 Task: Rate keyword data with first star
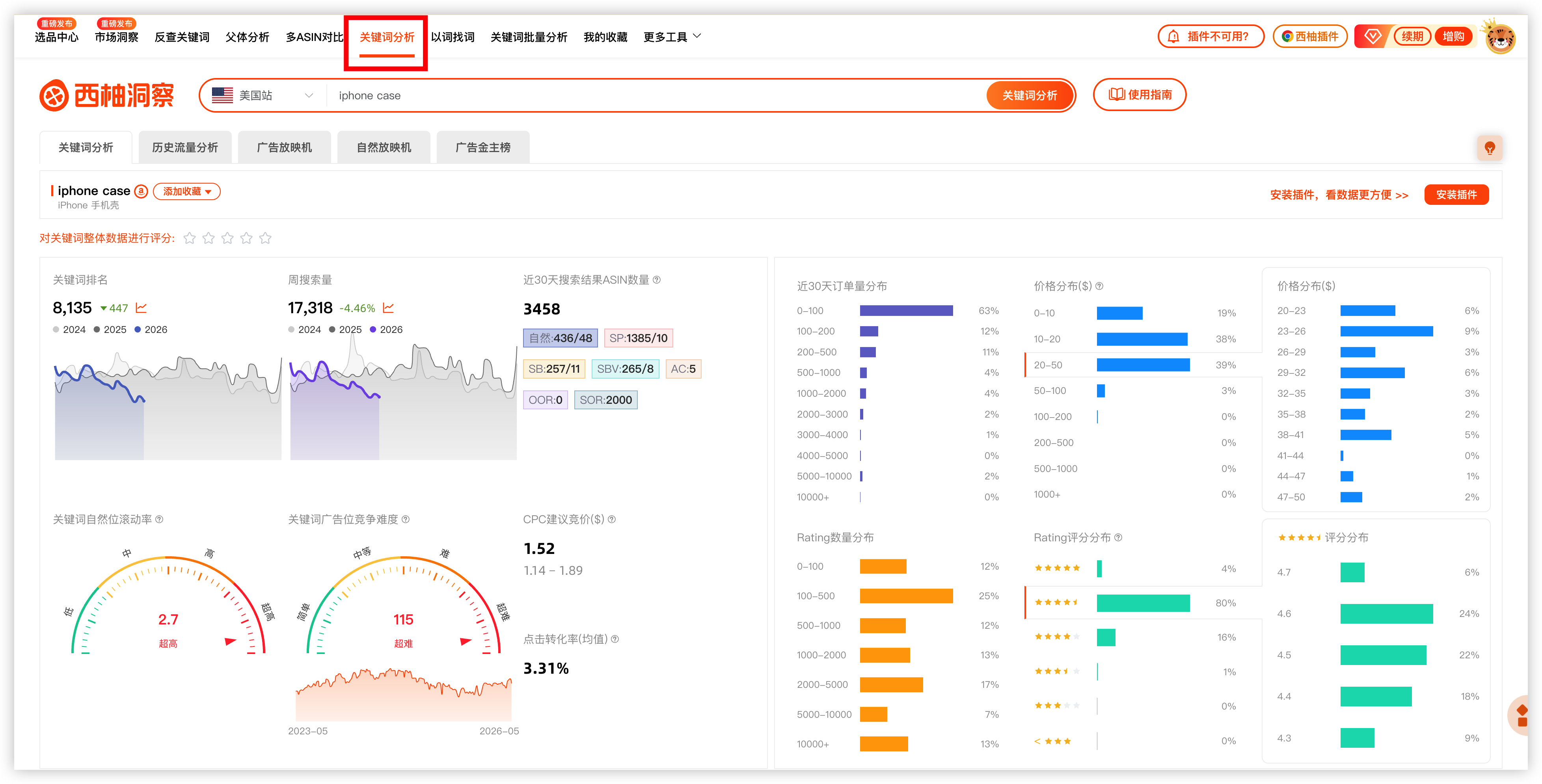(x=190, y=238)
